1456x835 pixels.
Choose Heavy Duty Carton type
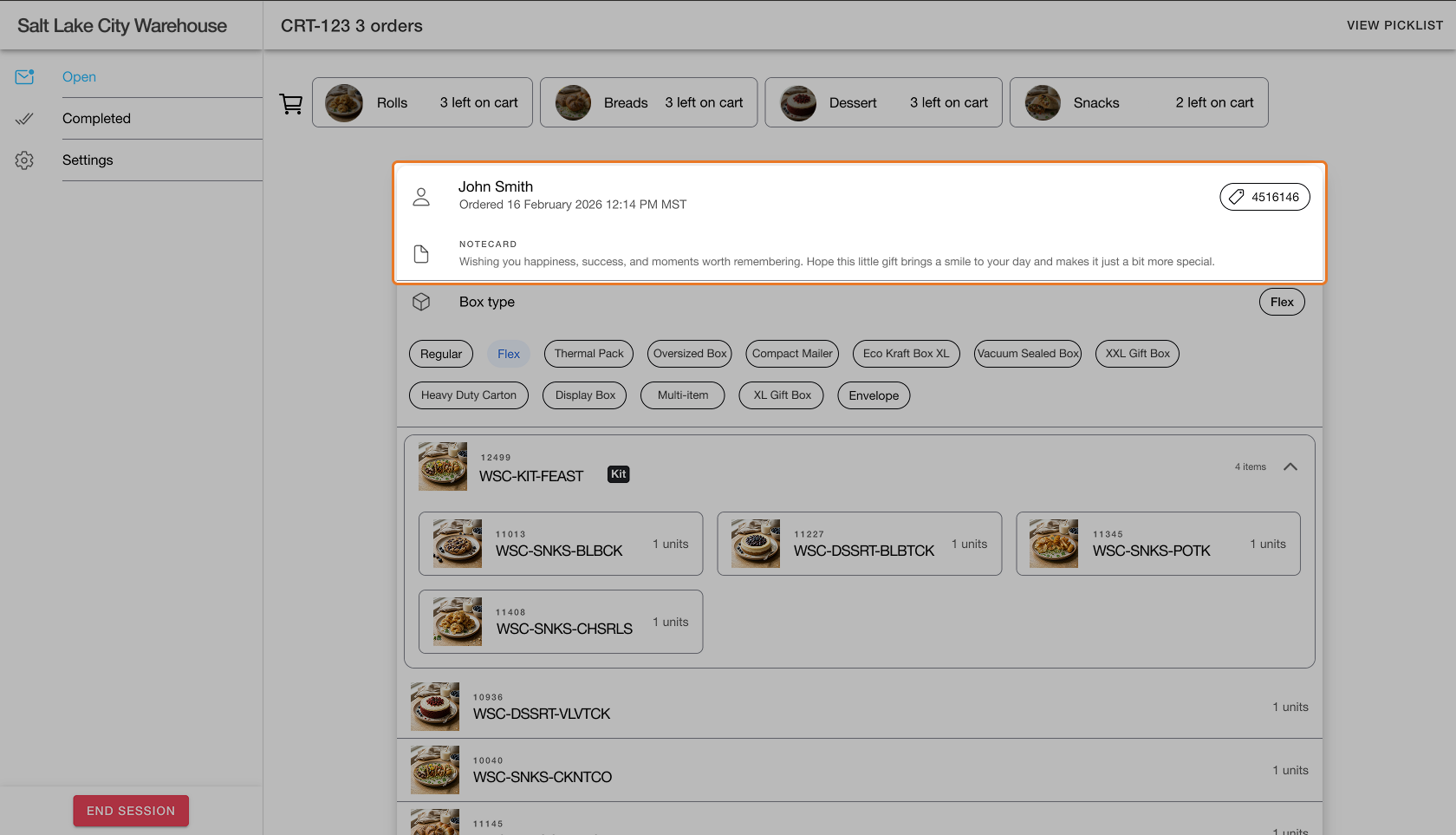tap(469, 395)
